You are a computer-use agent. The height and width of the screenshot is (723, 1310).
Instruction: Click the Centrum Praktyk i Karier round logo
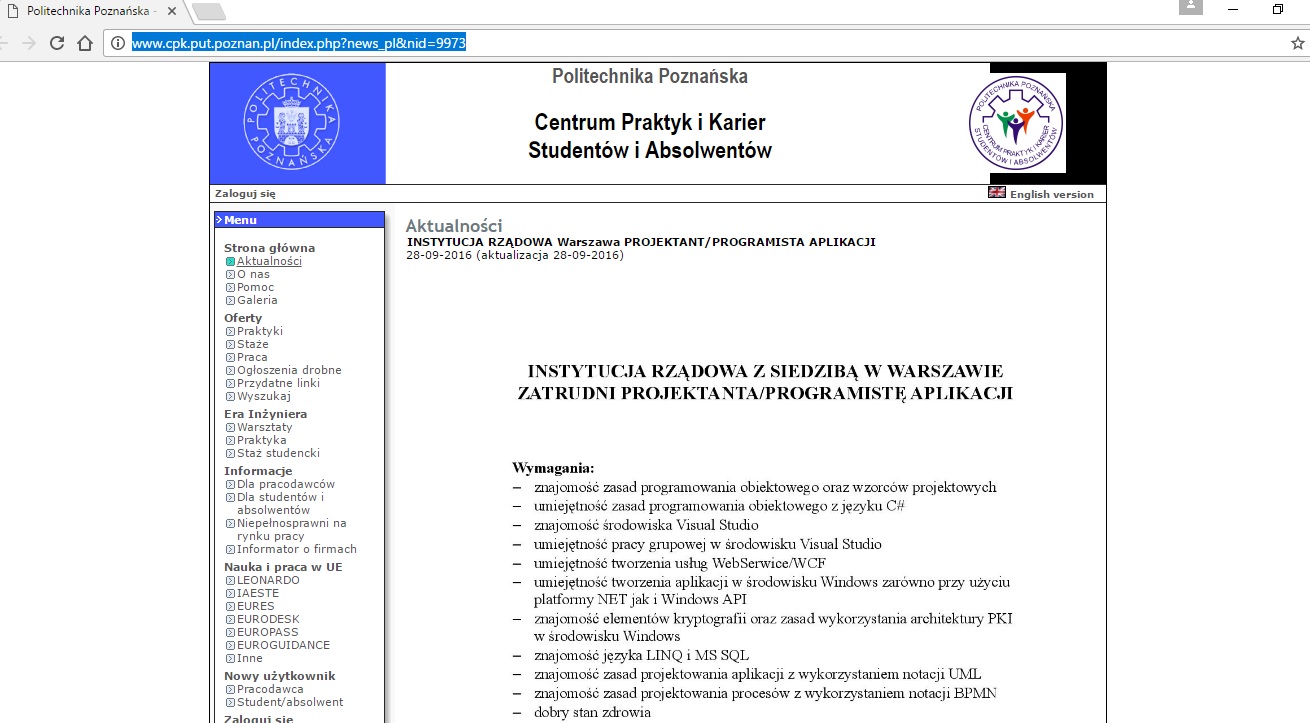pyautogui.click(x=1016, y=123)
